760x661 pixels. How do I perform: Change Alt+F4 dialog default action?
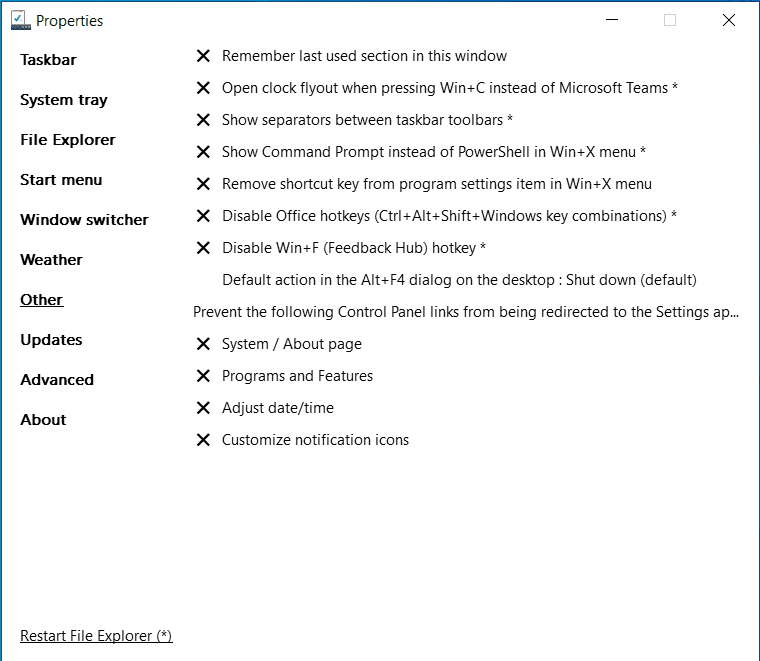[x=459, y=280]
